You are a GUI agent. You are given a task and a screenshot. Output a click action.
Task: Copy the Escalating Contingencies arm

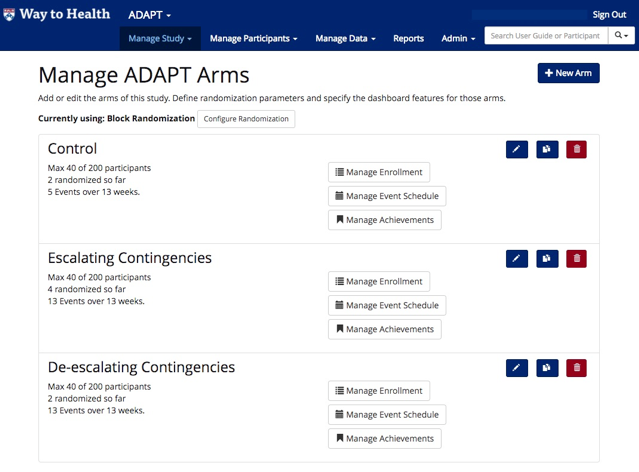point(547,259)
